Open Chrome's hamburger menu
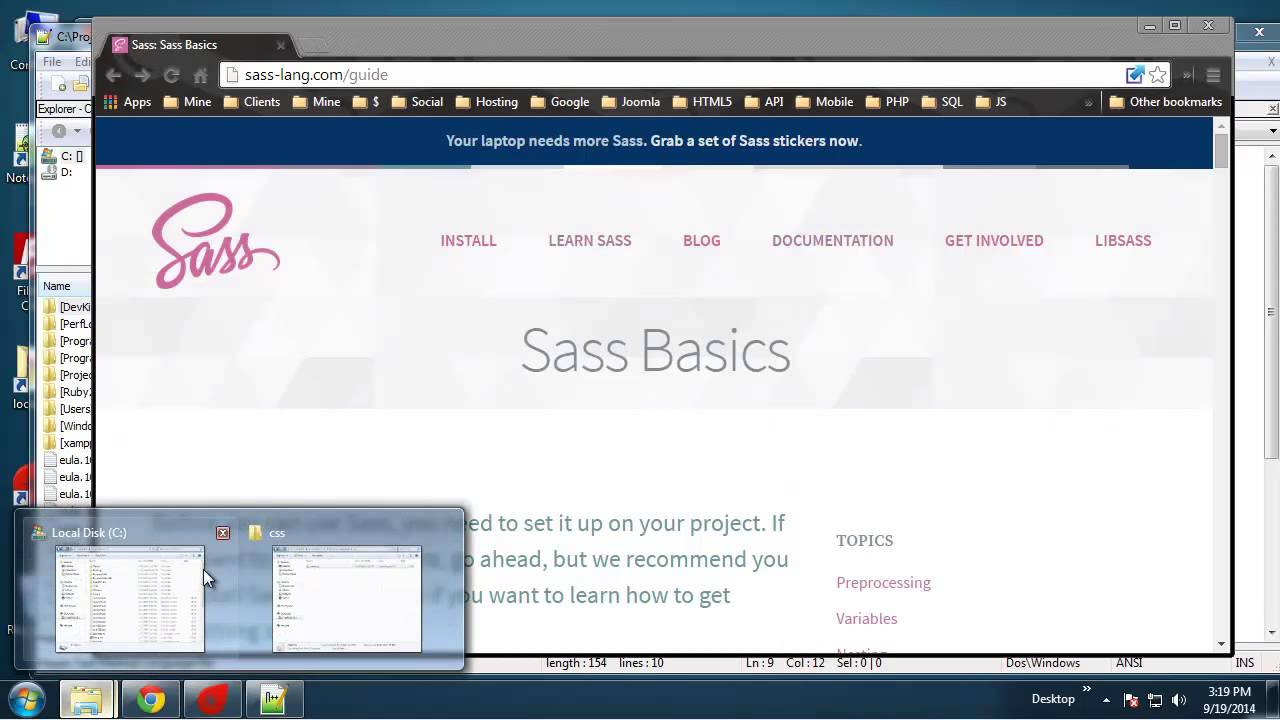The image size is (1280, 720). click(x=1213, y=75)
